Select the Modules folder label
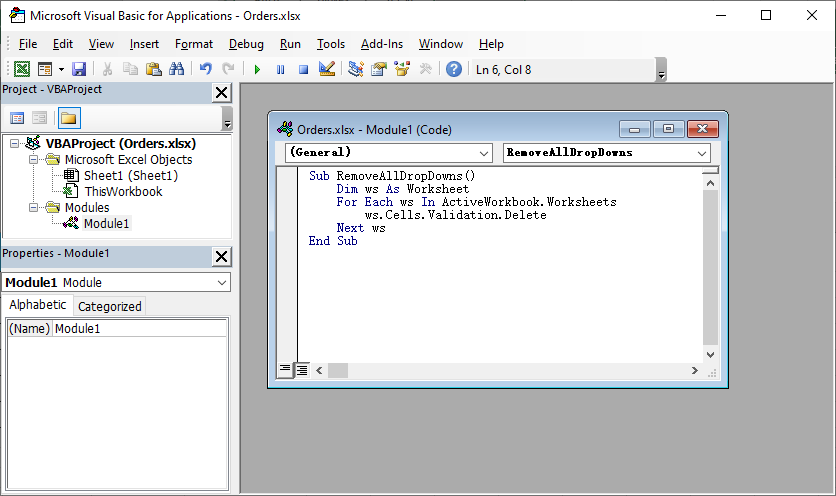This screenshot has width=836, height=496. click(x=87, y=207)
